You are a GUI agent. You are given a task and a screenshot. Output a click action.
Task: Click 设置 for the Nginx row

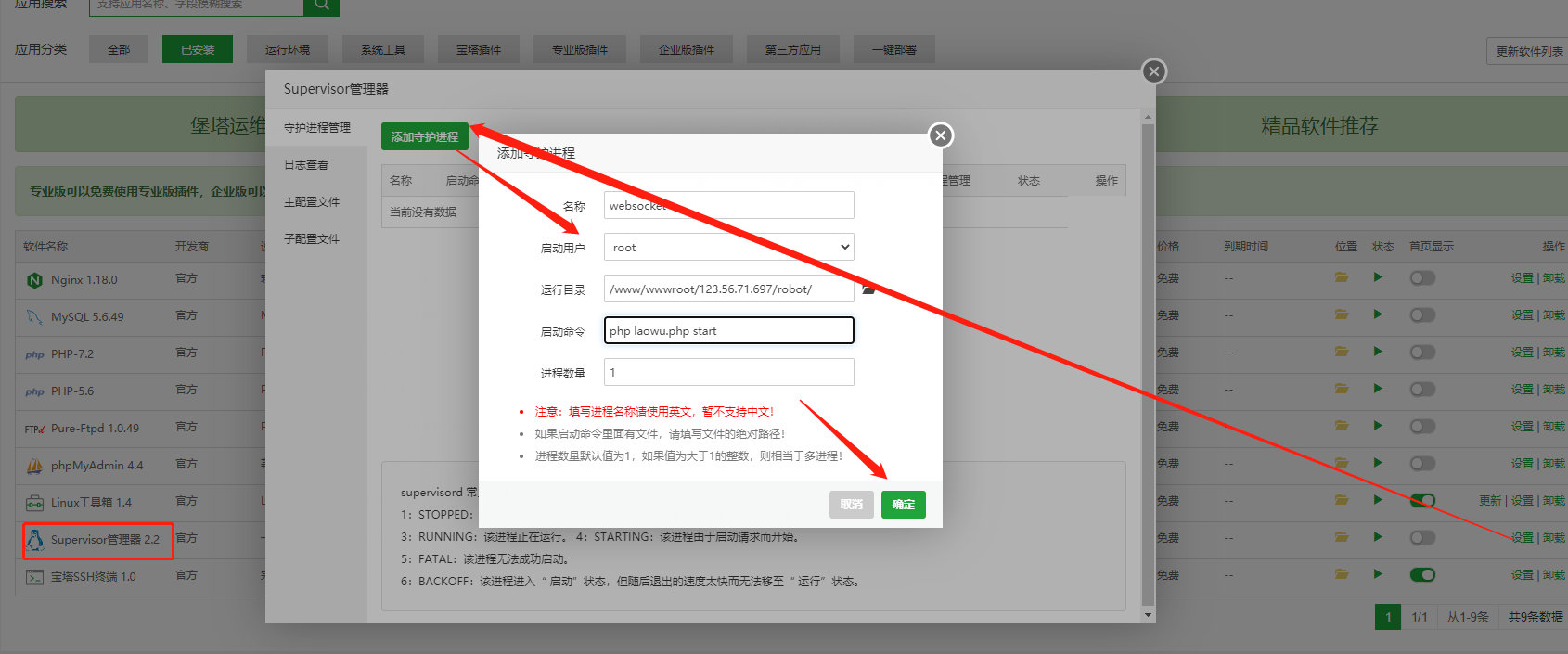[x=1523, y=278]
